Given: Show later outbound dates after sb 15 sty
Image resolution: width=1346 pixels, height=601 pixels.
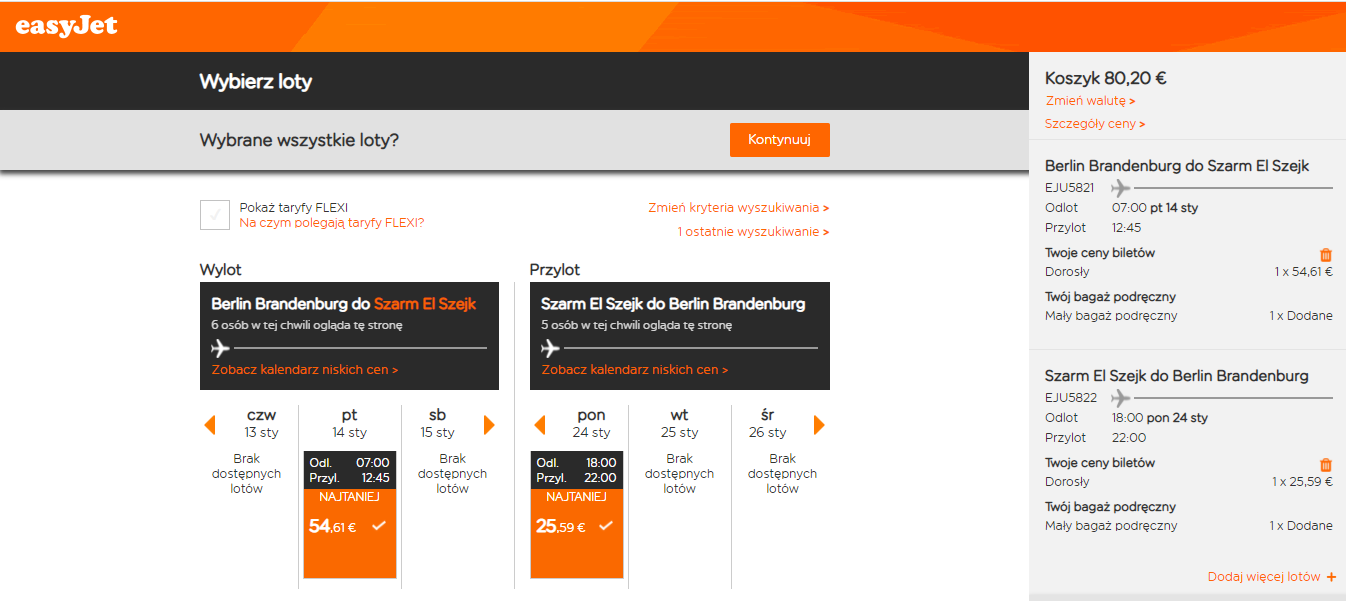Looking at the screenshot, I should coord(489,425).
